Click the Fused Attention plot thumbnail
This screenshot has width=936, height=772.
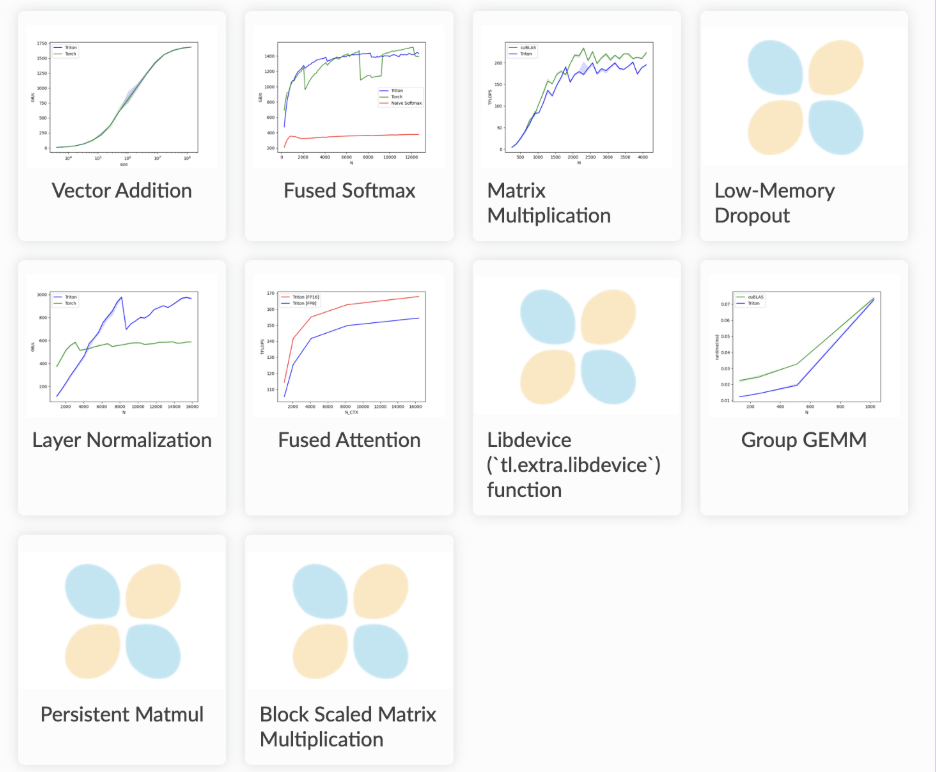pyautogui.click(x=349, y=346)
